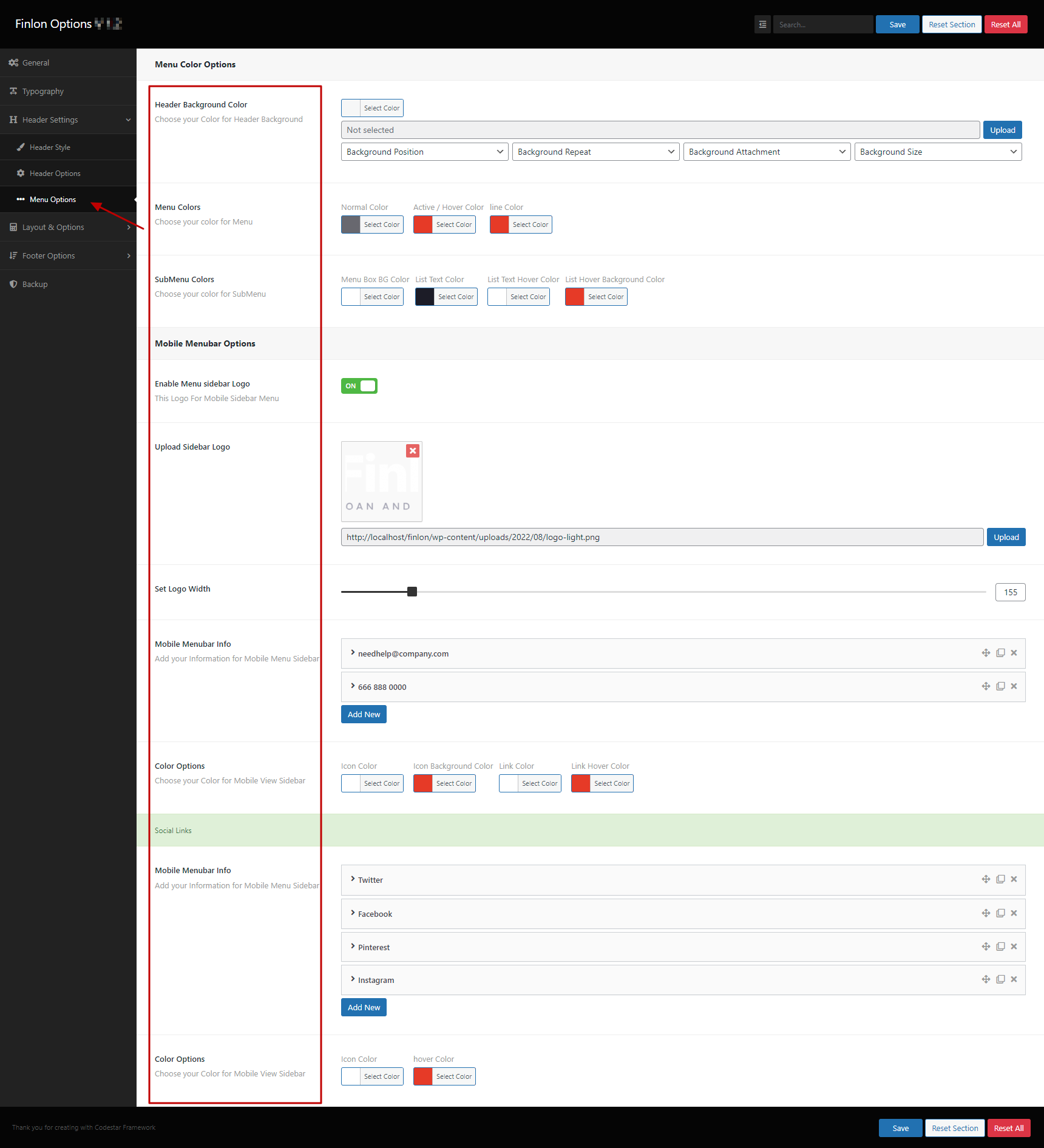Open the Background Repeat dropdown

(595, 152)
